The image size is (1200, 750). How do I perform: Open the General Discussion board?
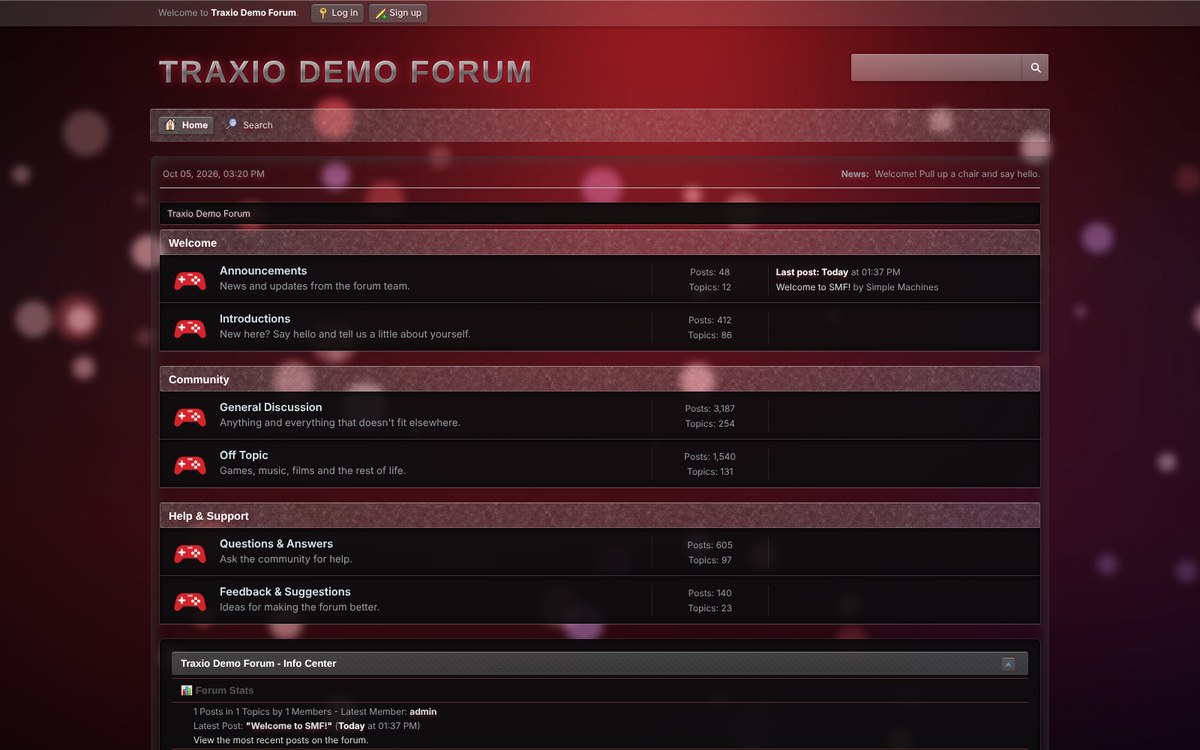click(x=271, y=407)
